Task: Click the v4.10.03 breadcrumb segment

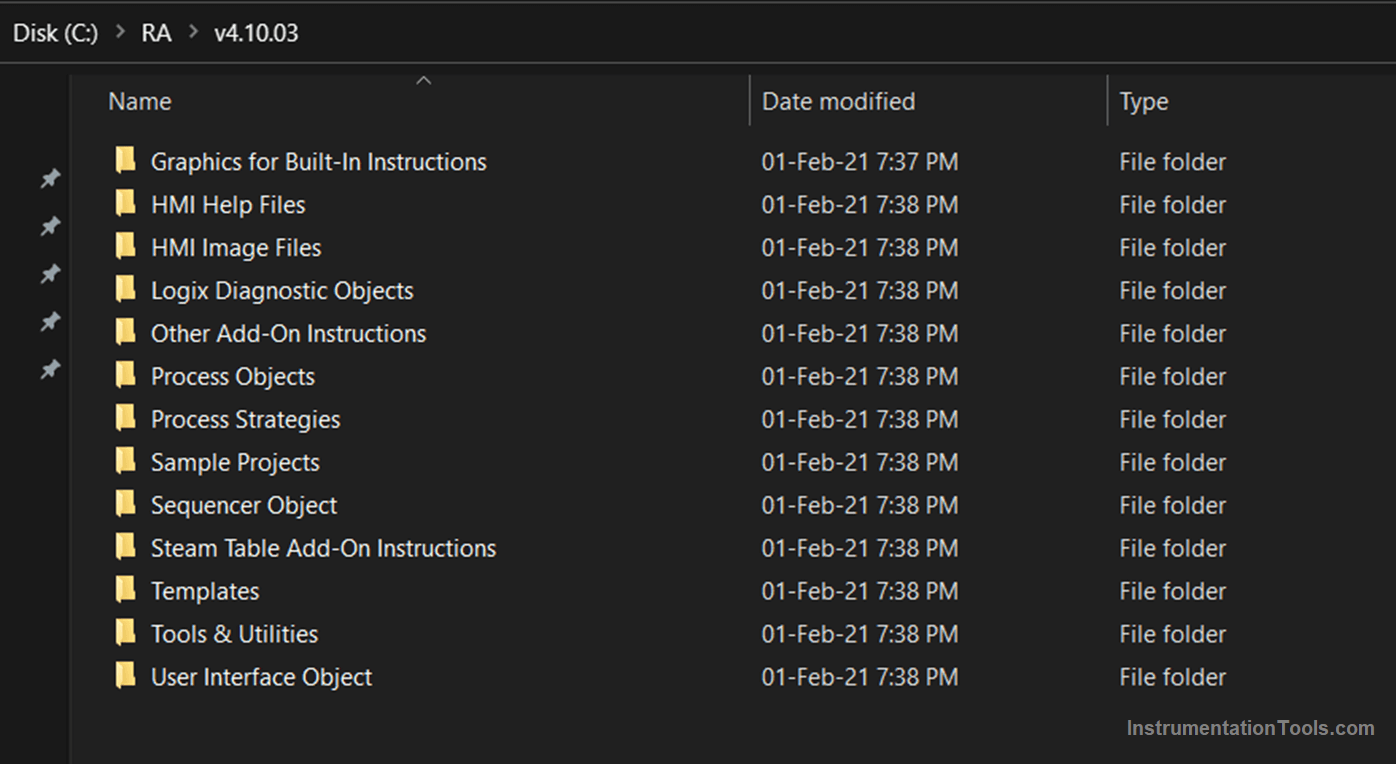Action: tap(256, 33)
